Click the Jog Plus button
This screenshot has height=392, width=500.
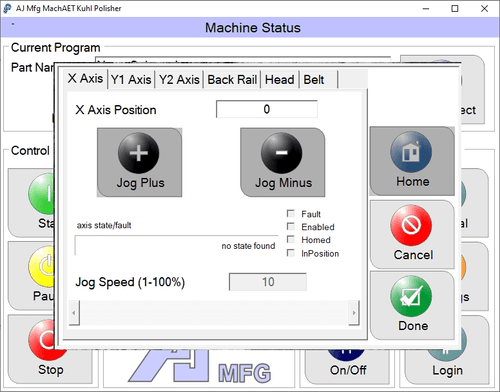pyautogui.click(x=139, y=162)
